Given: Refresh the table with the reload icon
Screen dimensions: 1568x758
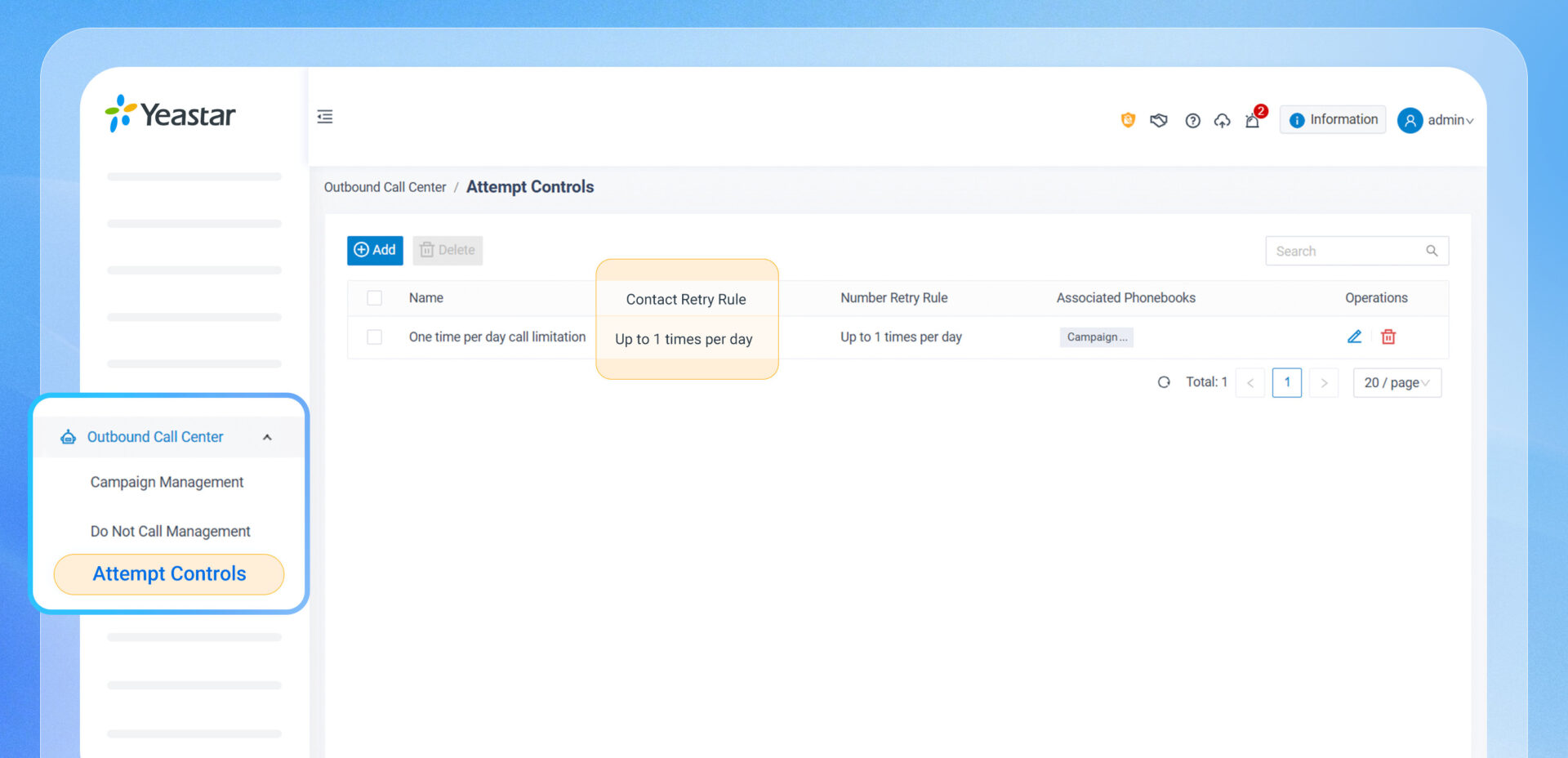Looking at the screenshot, I should (x=1164, y=382).
